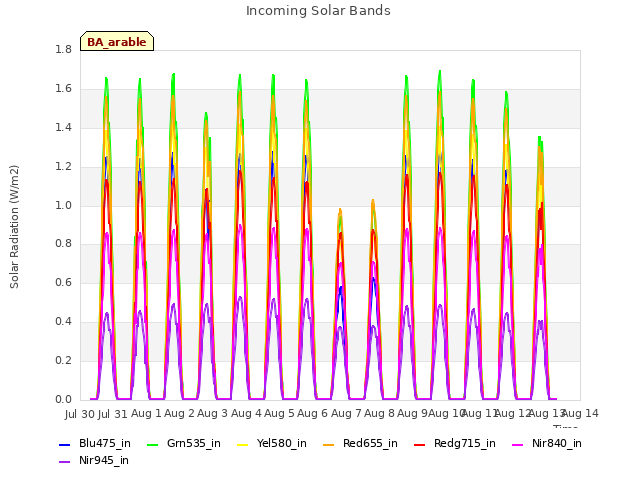Select the Blu475_in legend entry
Screen dimensions: 640x480
(95, 443)
